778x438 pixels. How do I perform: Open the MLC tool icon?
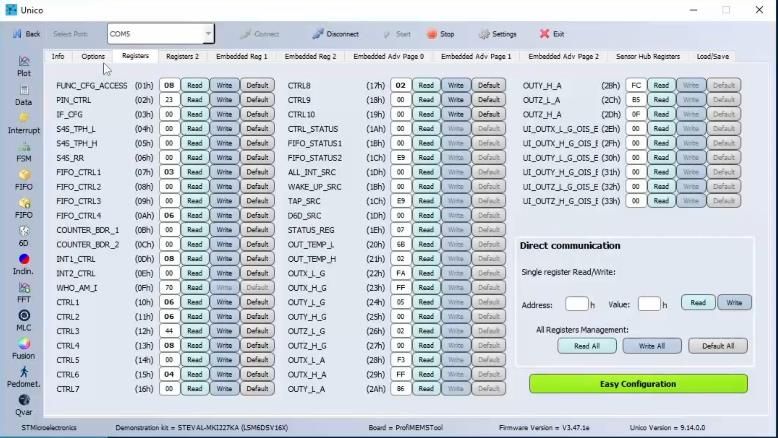click(x=23, y=321)
